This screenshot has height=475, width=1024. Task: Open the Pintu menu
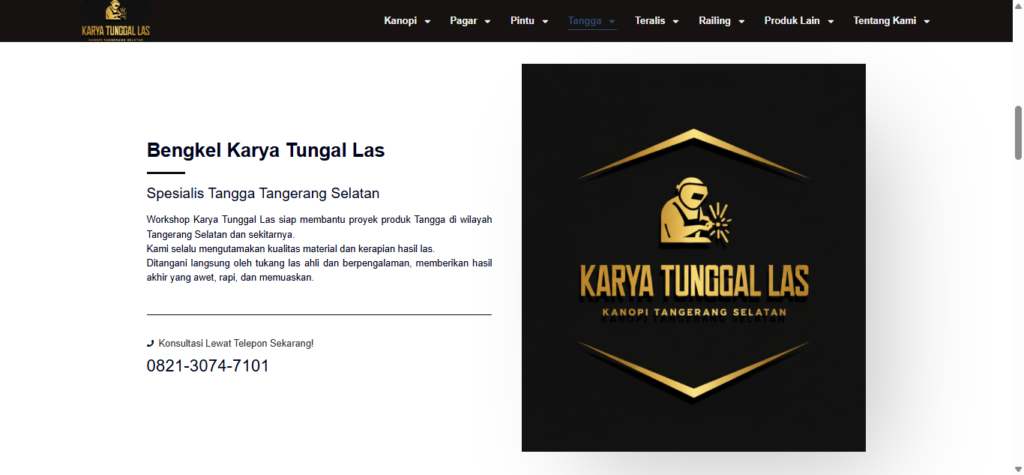(x=522, y=21)
